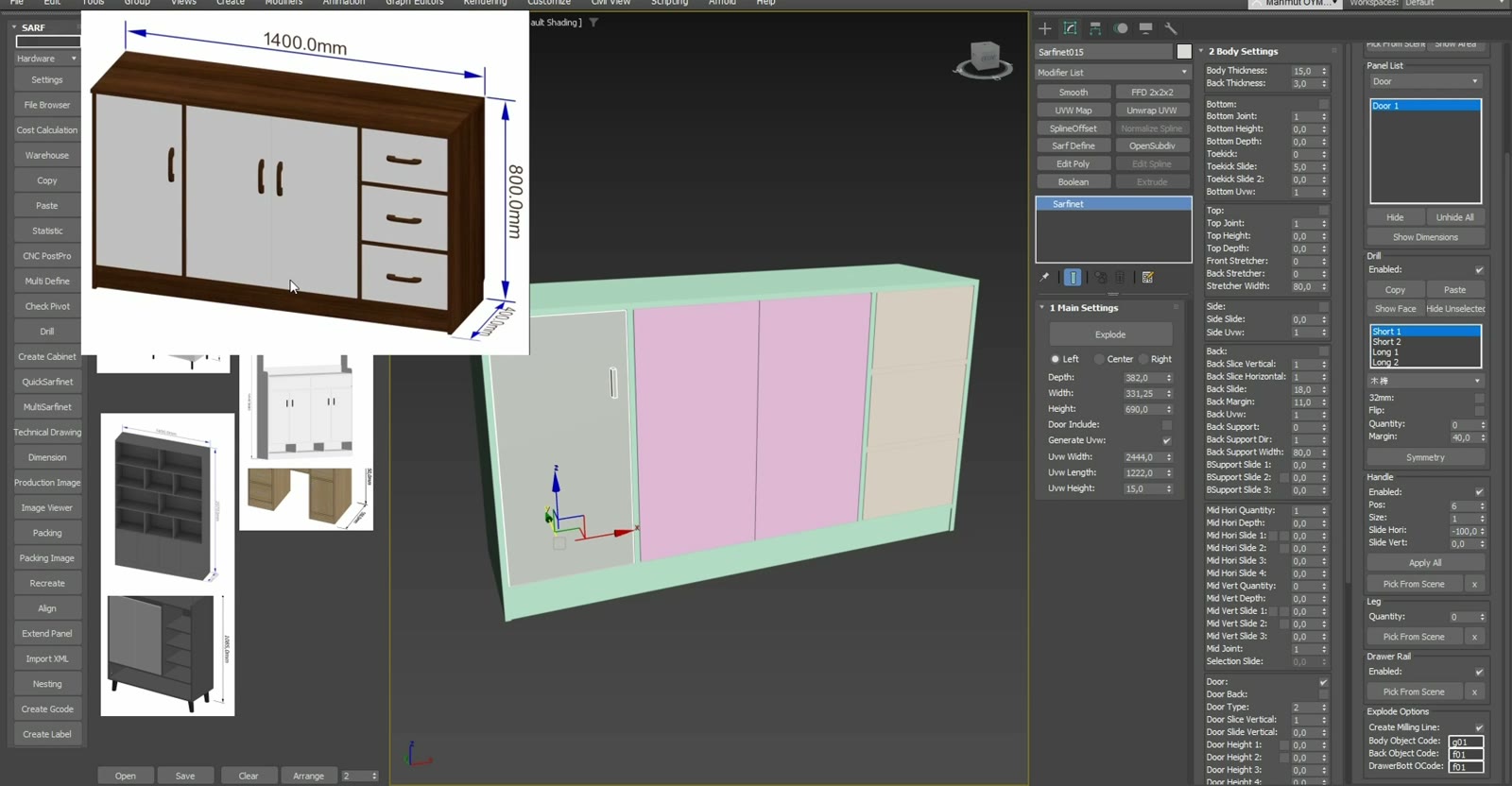
Task: Click the Width value input field
Action: [1143, 393]
